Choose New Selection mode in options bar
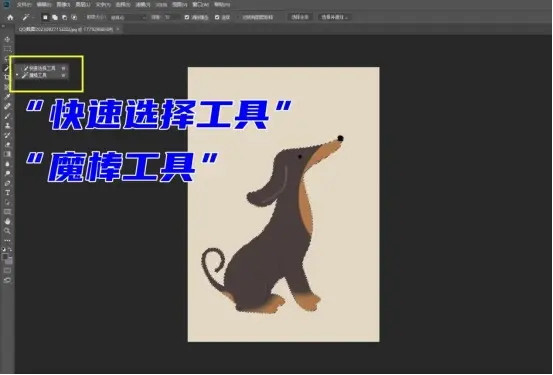The image size is (553, 375). click(45, 17)
